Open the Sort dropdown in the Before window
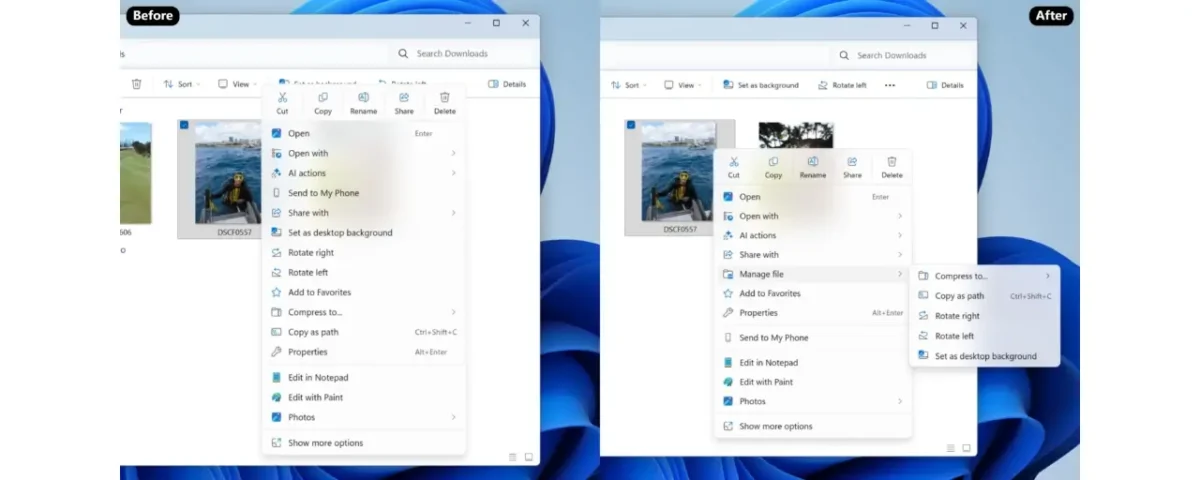The image size is (1200, 480). [x=182, y=84]
